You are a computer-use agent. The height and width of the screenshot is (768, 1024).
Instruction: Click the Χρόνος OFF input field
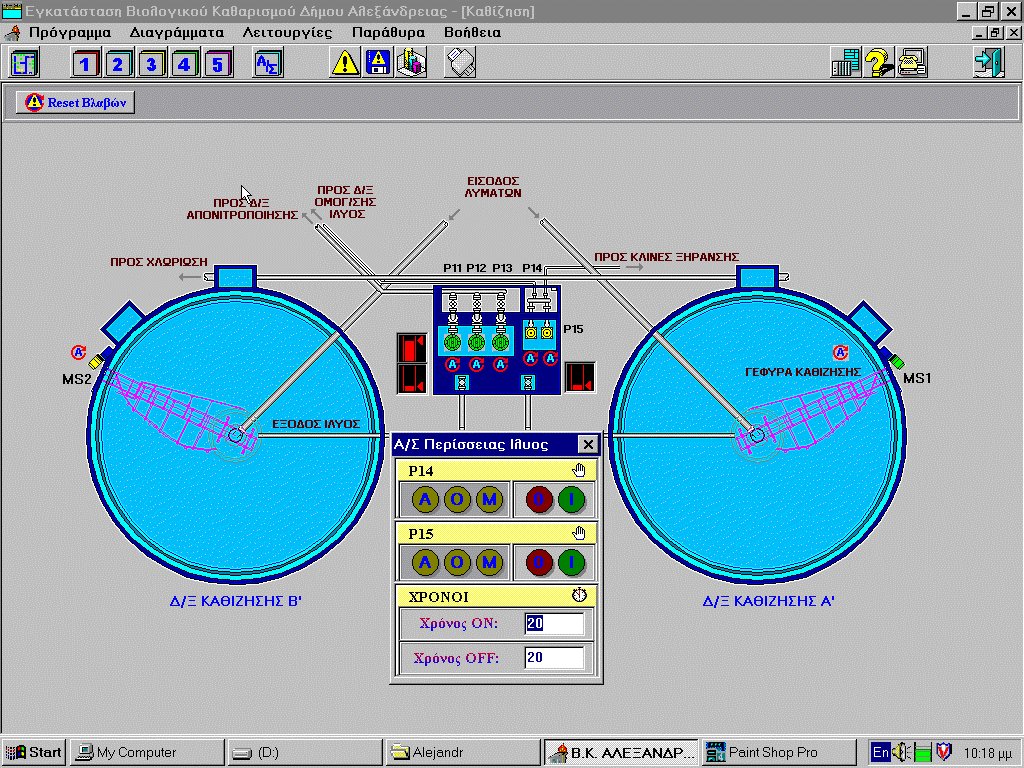coord(554,658)
